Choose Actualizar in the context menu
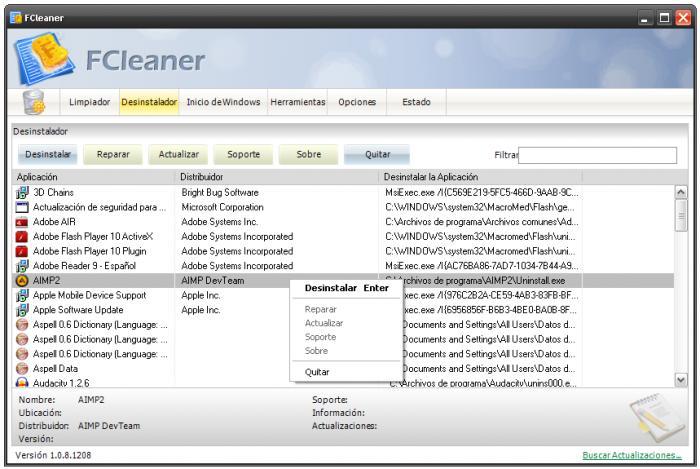The height and width of the screenshot is (469, 700). click(x=346, y=323)
